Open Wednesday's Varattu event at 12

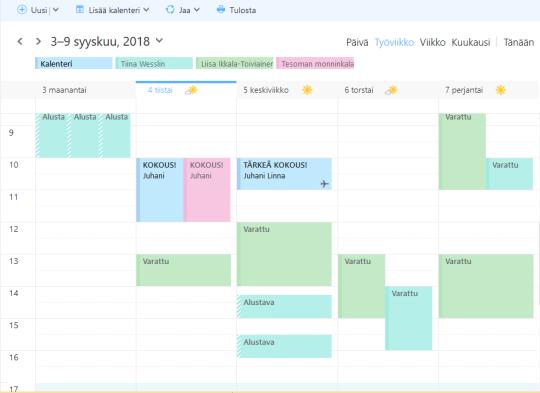click(284, 254)
